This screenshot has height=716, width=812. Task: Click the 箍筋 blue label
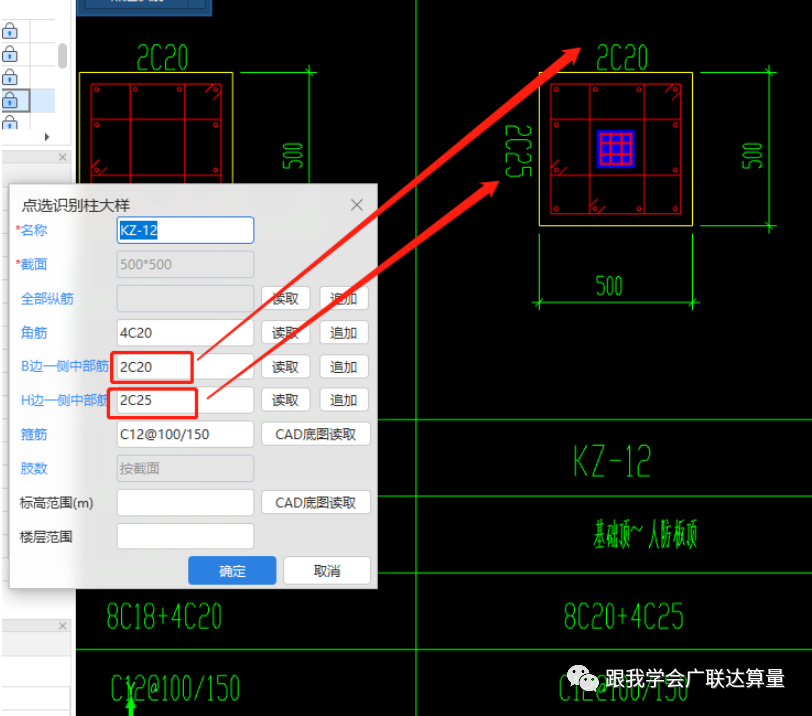pos(34,434)
